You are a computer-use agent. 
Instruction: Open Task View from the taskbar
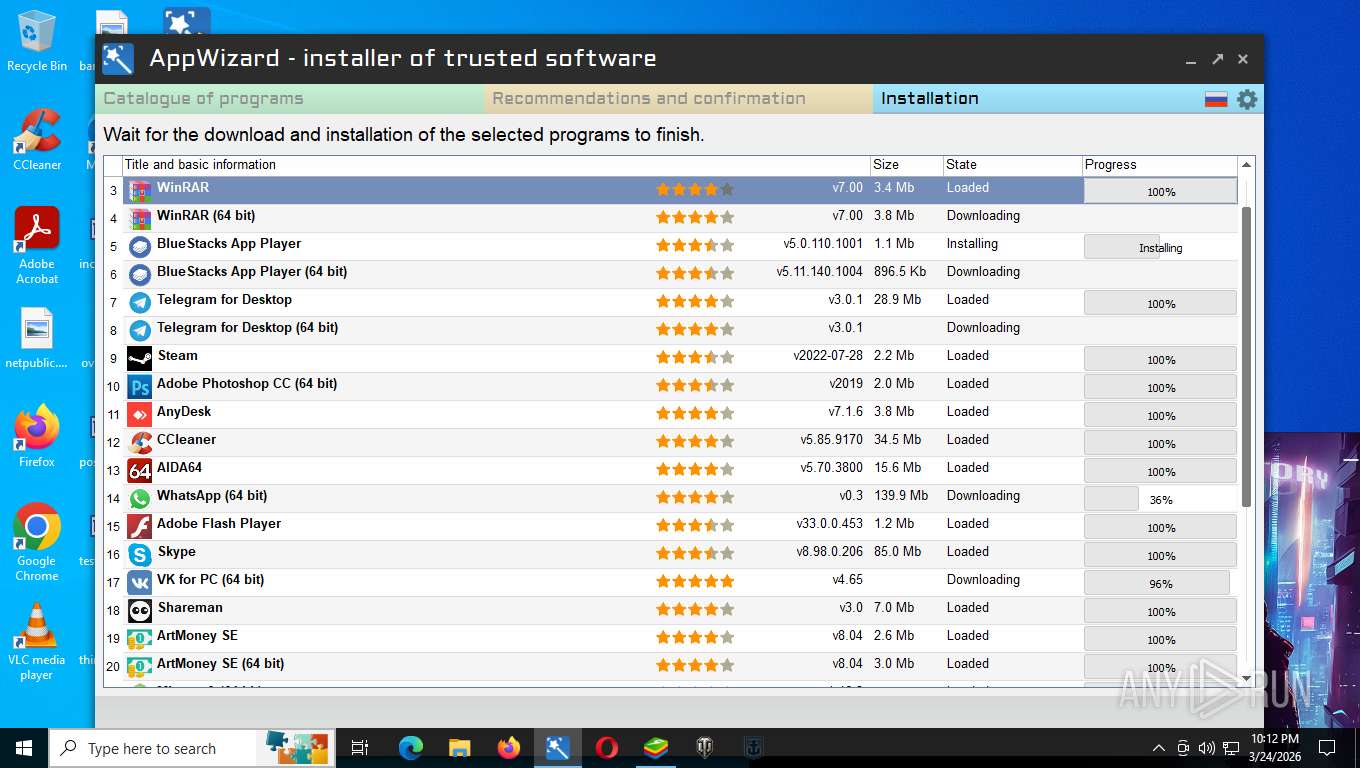pyautogui.click(x=361, y=747)
